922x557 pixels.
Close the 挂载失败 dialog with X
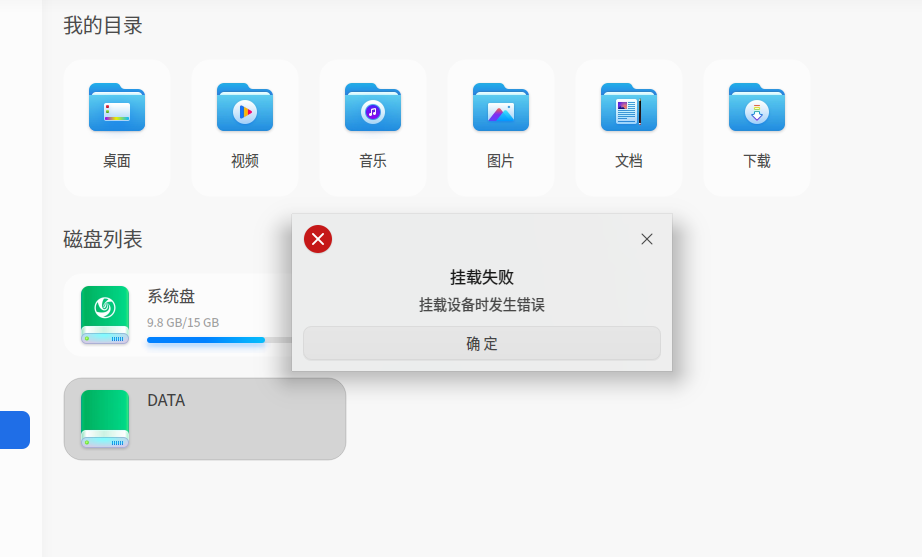[x=647, y=239]
